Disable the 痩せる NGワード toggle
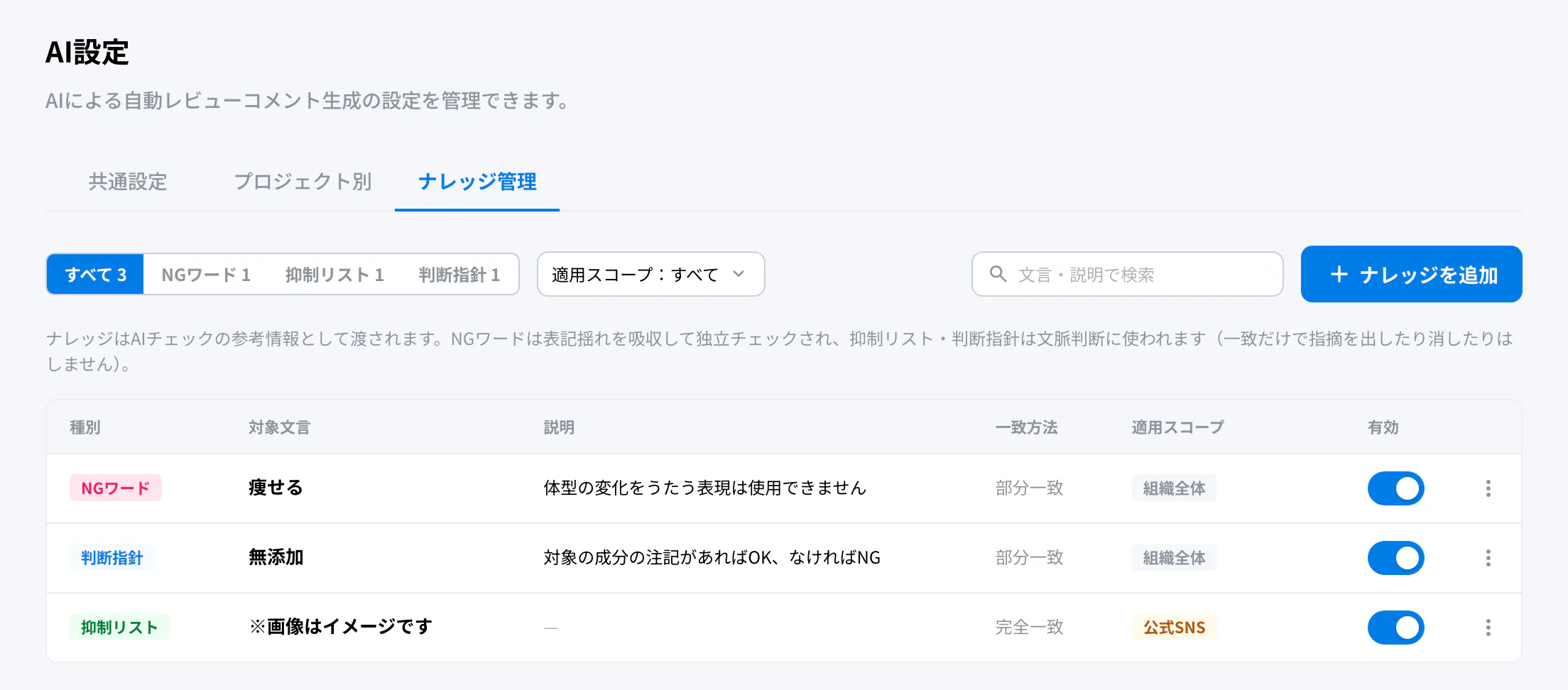This screenshot has width=1568, height=690. click(x=1395, y=488)
